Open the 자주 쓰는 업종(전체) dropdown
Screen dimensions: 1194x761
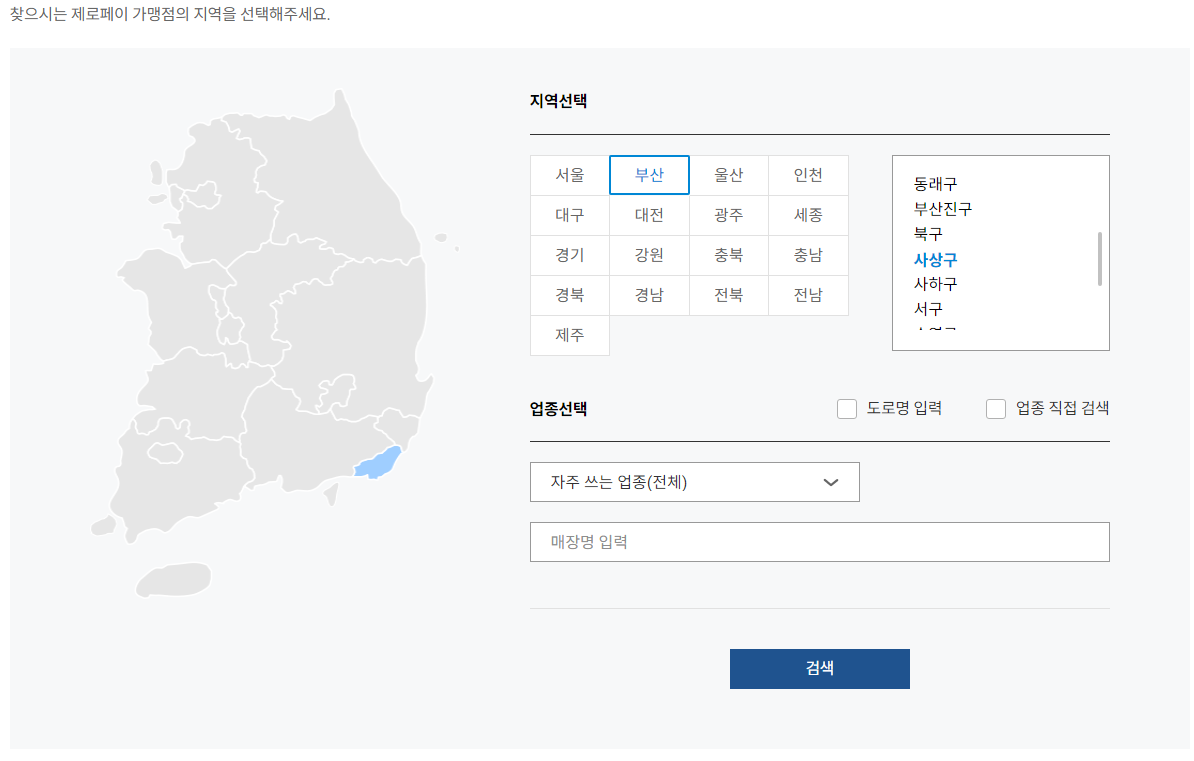[x=694, y=482]
